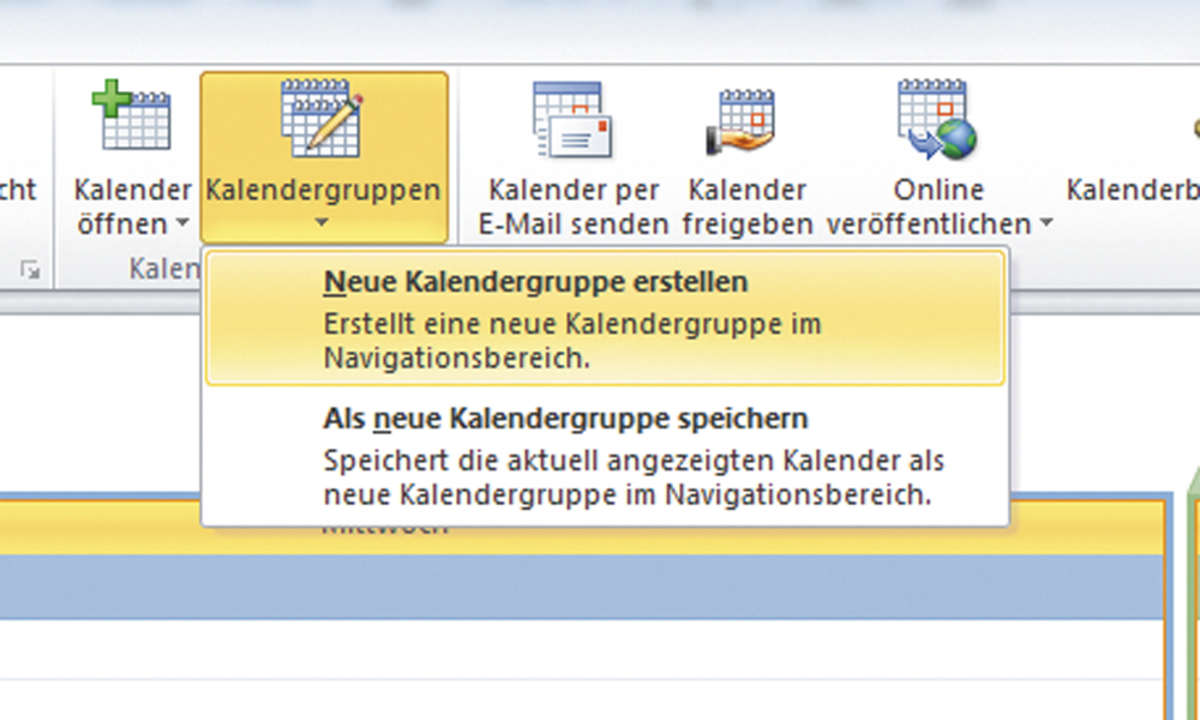Choose Neue Kalendergruppe erstellen menu entry
Image resolution: width=1200 pixels, height=720 pixels.
(x=605, y=319)
